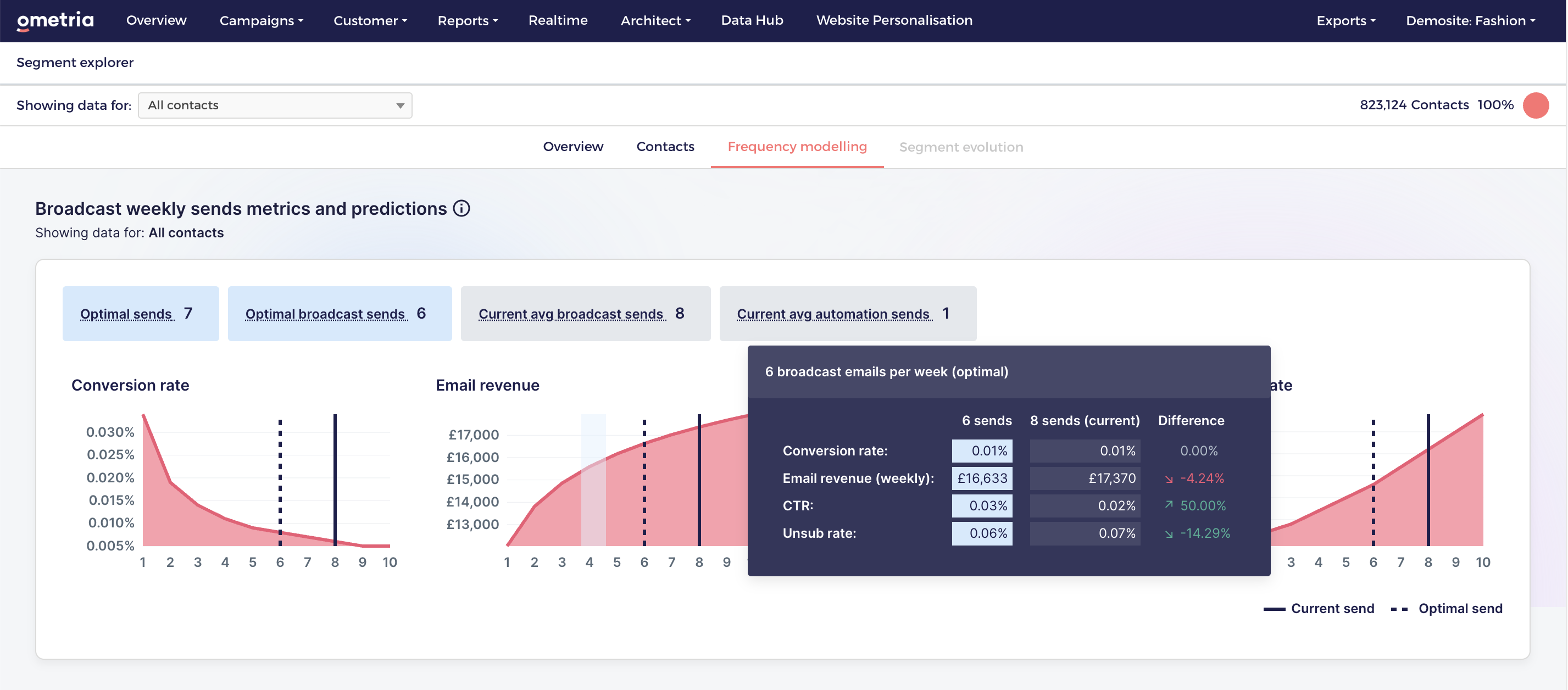Select the Segment evolution tab

[960, 147]
